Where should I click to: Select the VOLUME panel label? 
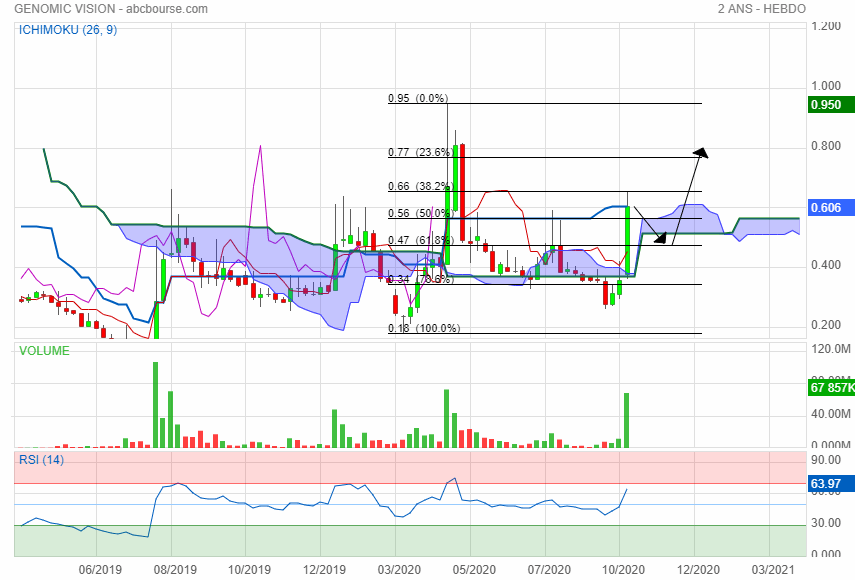[44, 351]
